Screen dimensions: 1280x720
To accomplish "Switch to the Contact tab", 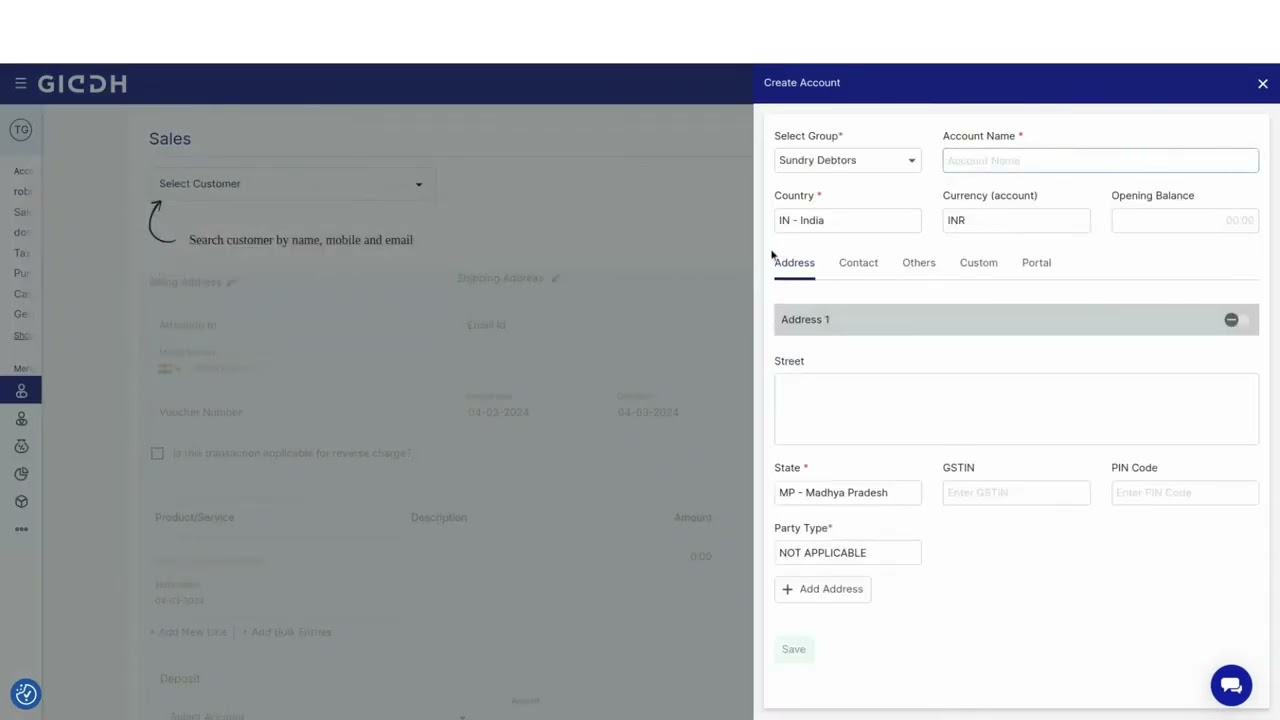I will point(858,263).
